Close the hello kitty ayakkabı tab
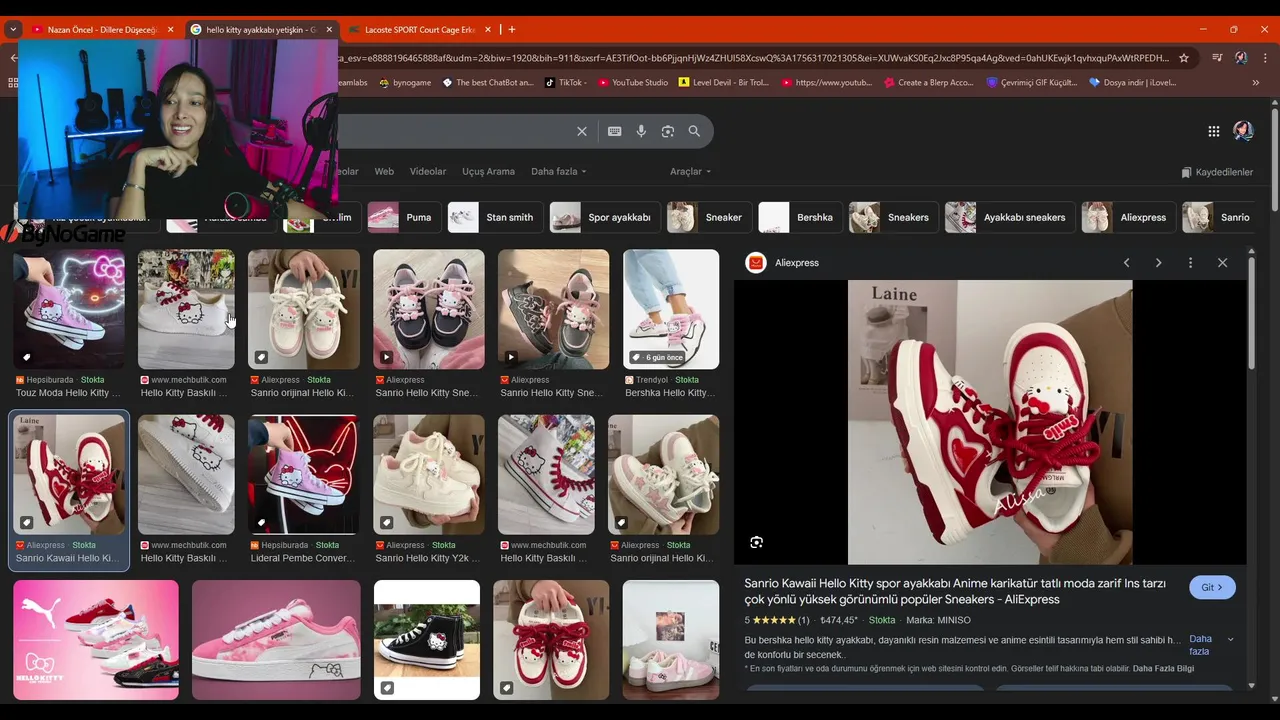1280x720 pixels. [x=329, y=30]
